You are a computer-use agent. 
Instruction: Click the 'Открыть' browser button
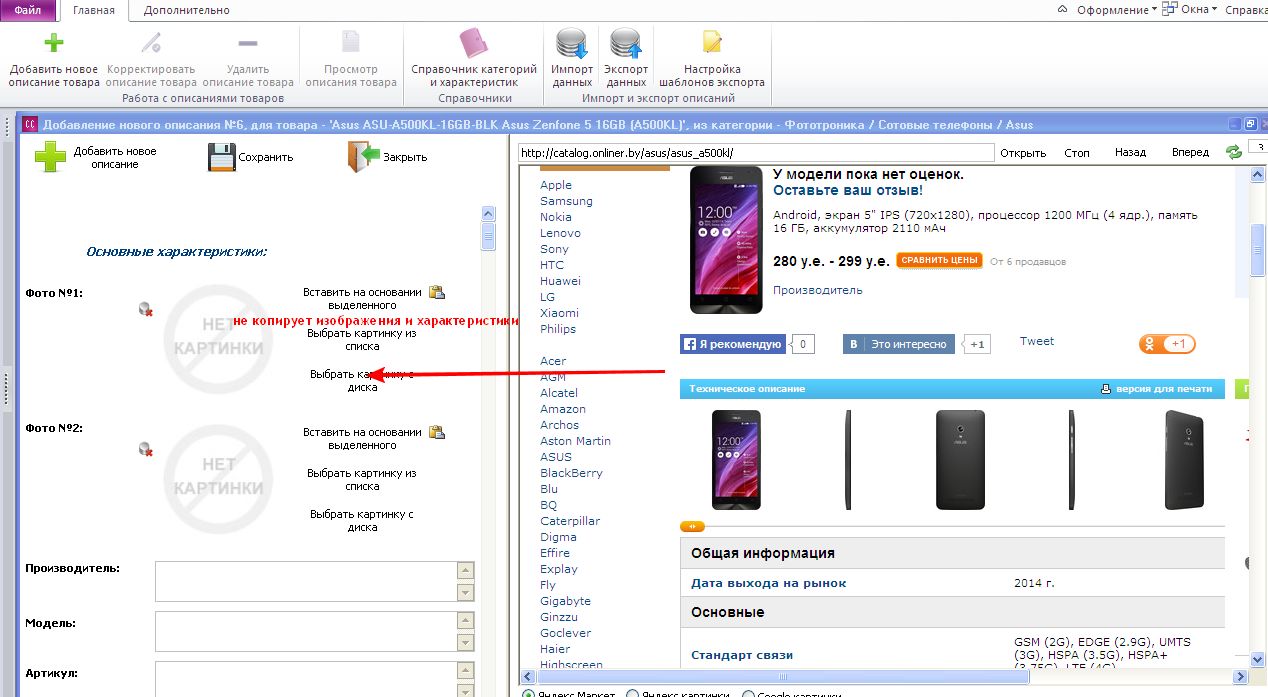click(1023, 153)
